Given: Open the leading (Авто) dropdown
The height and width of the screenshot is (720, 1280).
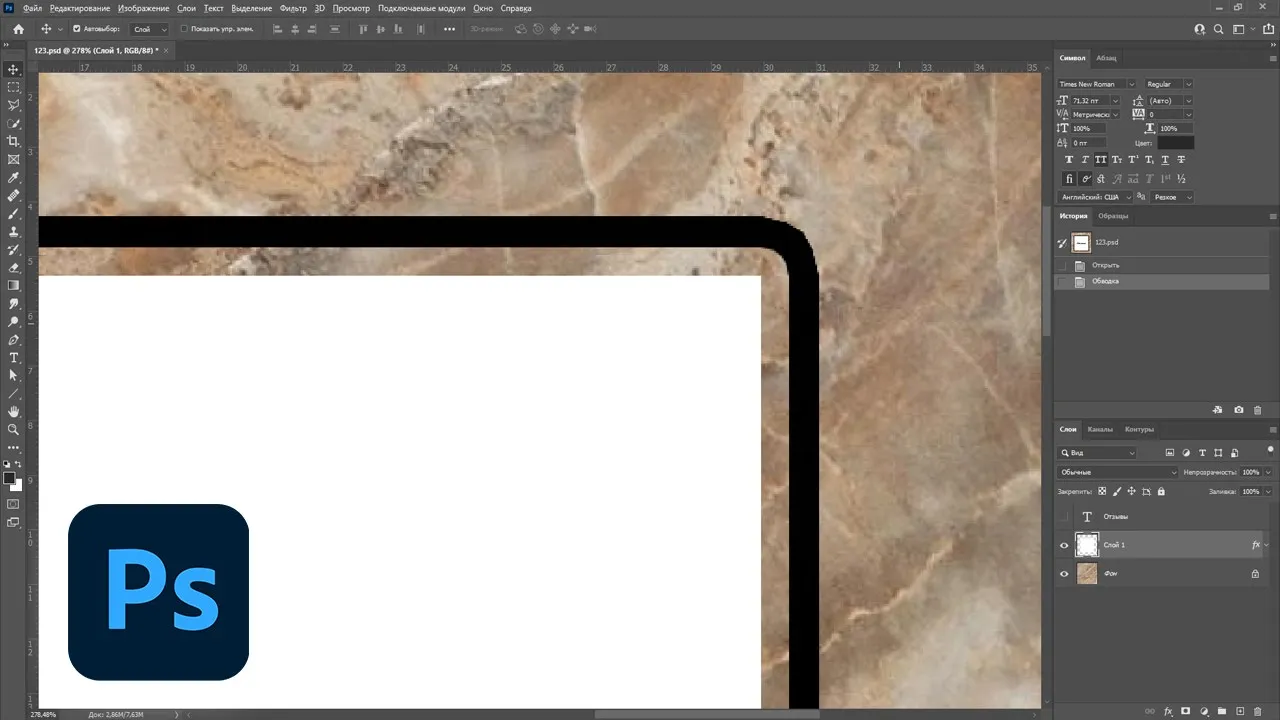Looking at the screenshot, I should 1188,101.
